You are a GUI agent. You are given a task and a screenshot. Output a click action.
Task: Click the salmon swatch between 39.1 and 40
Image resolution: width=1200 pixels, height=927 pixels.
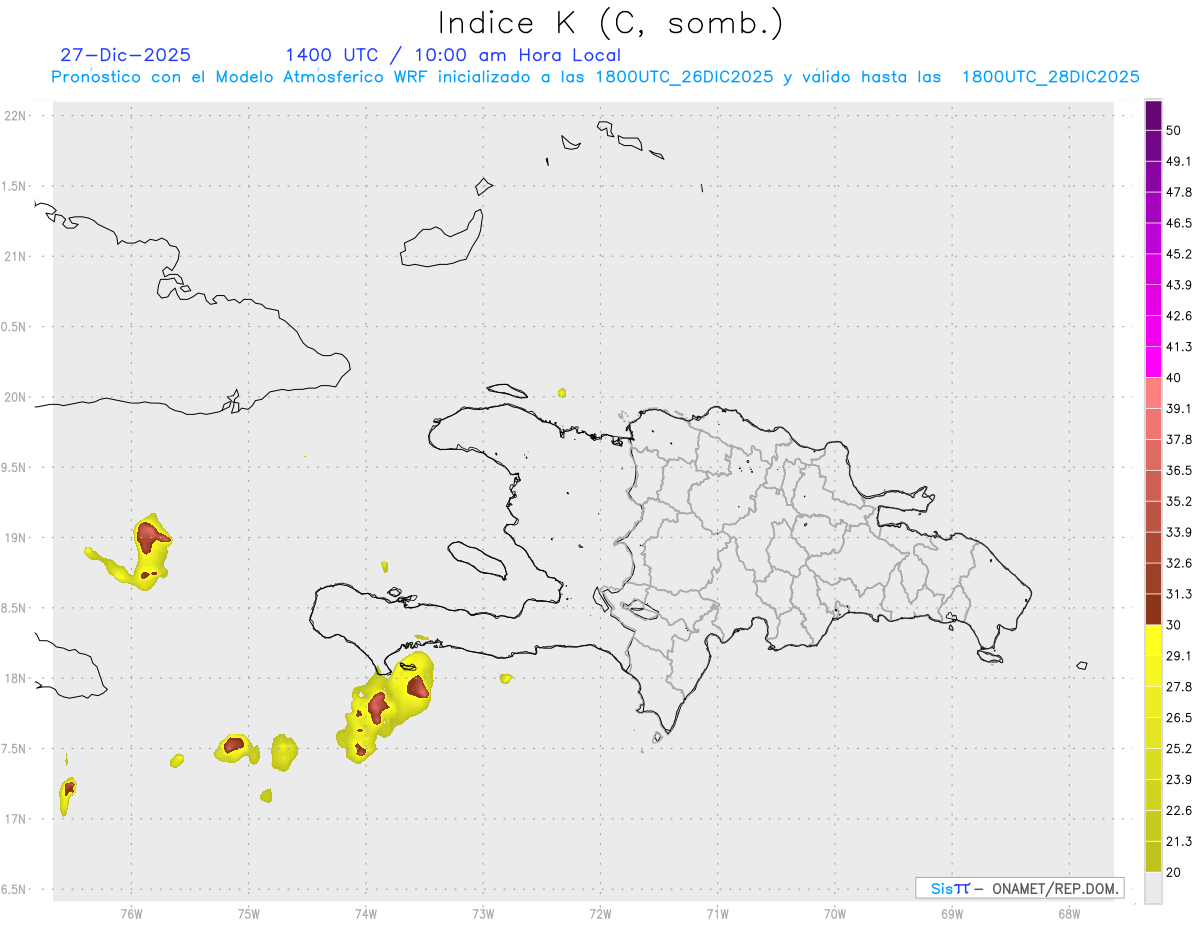point(1153,393)
